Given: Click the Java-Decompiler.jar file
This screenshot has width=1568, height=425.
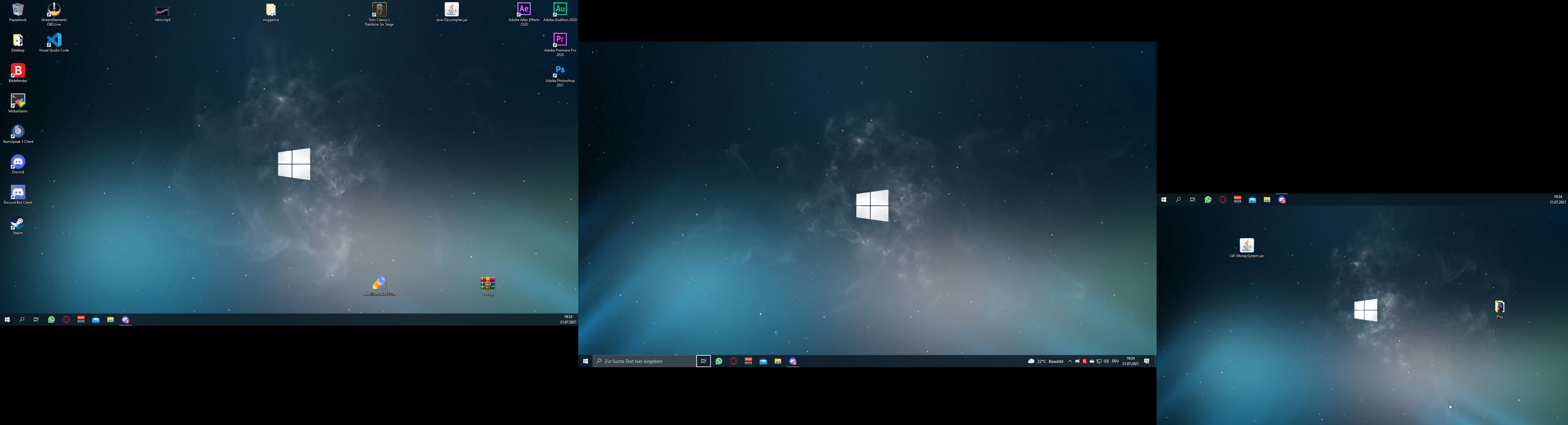Looking at the screenshot, I should (x=452, y=10).
